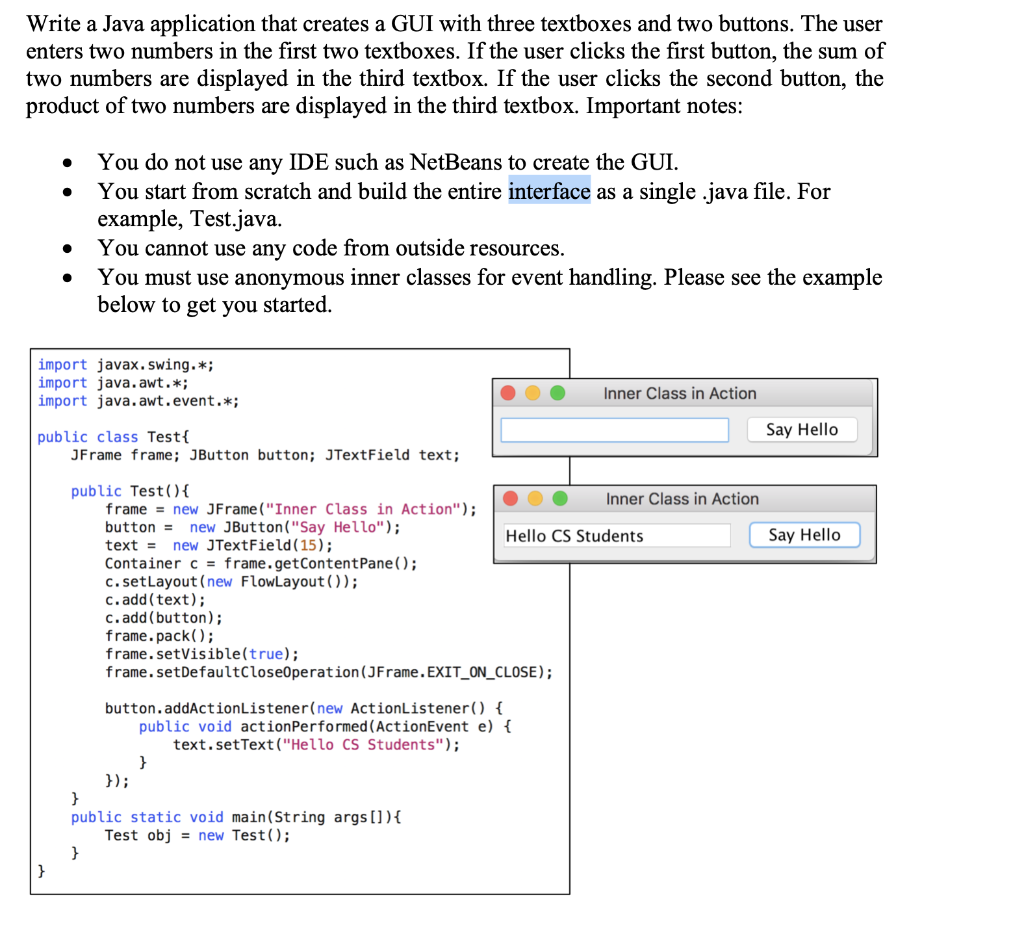Minimize the lower Inner Class in Action window
1024x936 pixels.
[x=536, y=499]
